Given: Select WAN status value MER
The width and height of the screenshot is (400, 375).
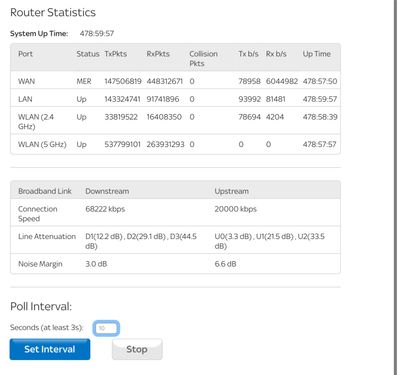Looking at the screenshot, I should (84, 81).
